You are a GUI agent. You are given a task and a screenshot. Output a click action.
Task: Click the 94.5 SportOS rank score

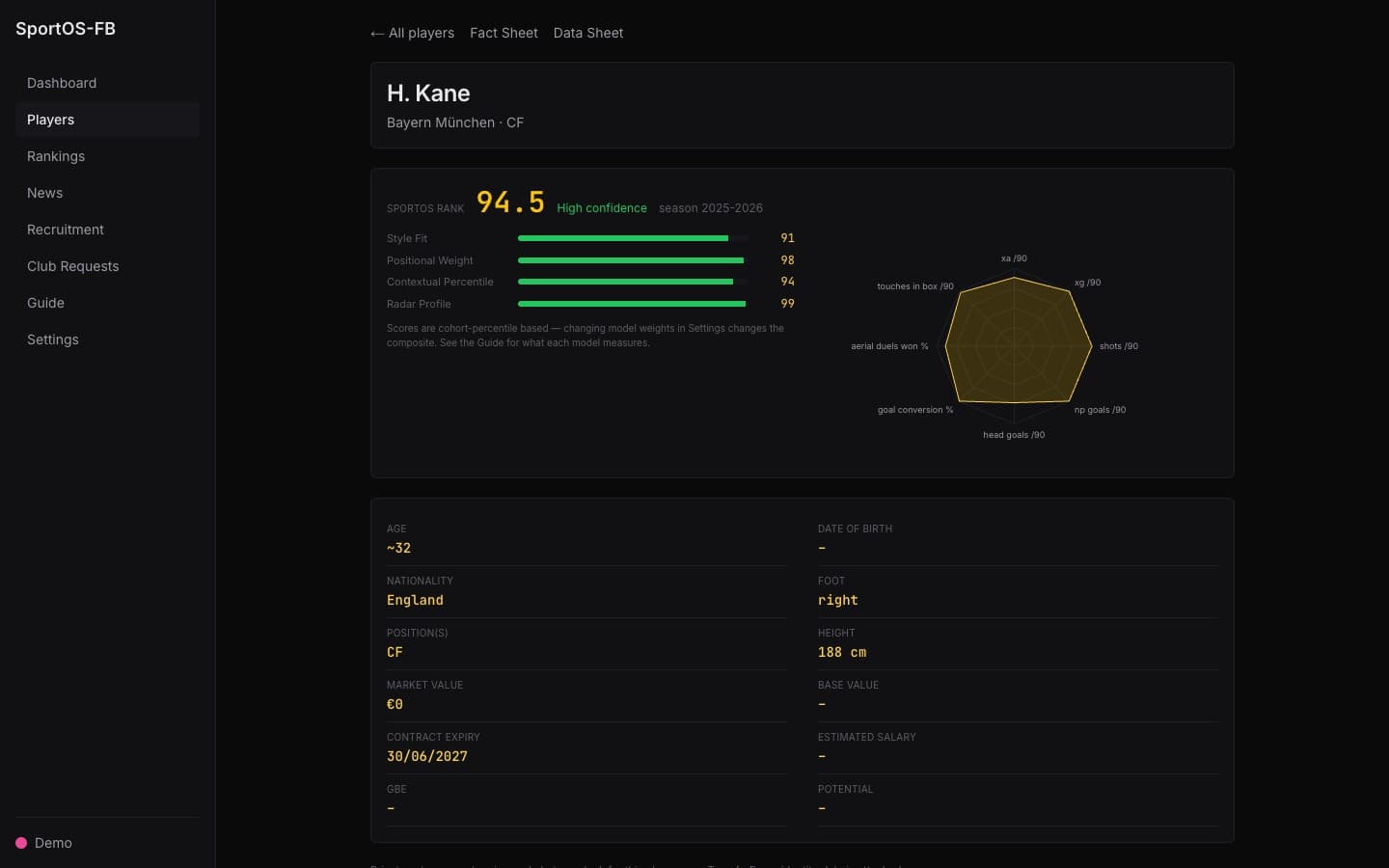[510, 203]
